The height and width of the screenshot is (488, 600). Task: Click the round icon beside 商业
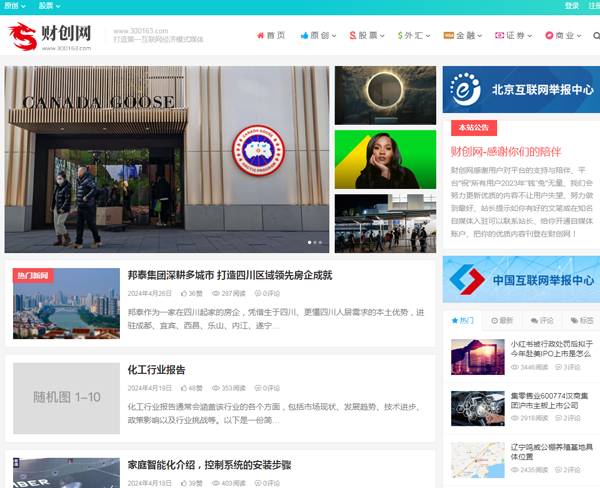(x=549, y=36)
